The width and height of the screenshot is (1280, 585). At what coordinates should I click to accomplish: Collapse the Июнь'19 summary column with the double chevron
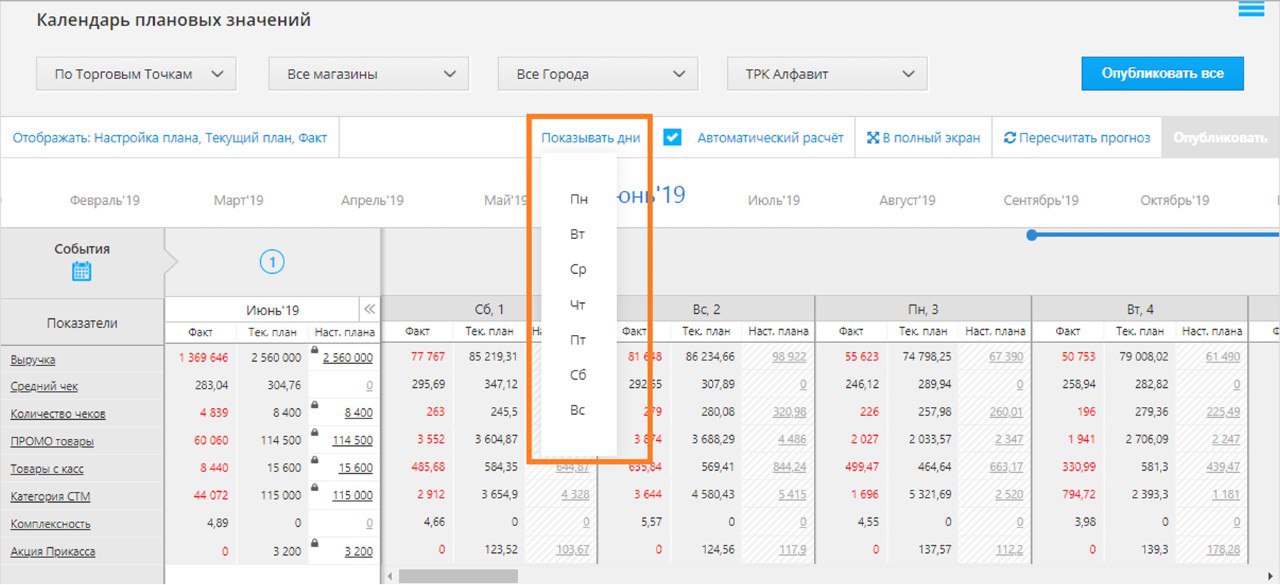pos(368,310)
